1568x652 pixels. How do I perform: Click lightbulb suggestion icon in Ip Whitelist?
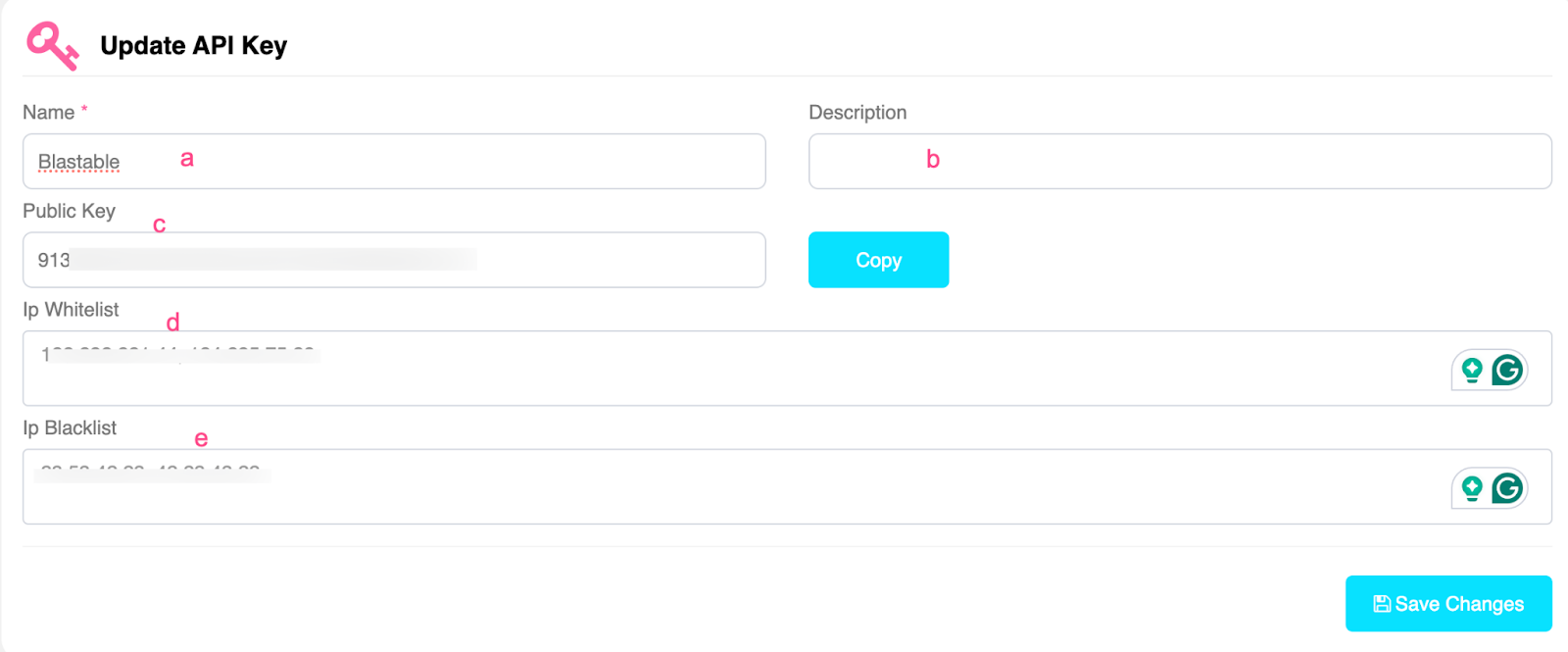click(1471, 370)
